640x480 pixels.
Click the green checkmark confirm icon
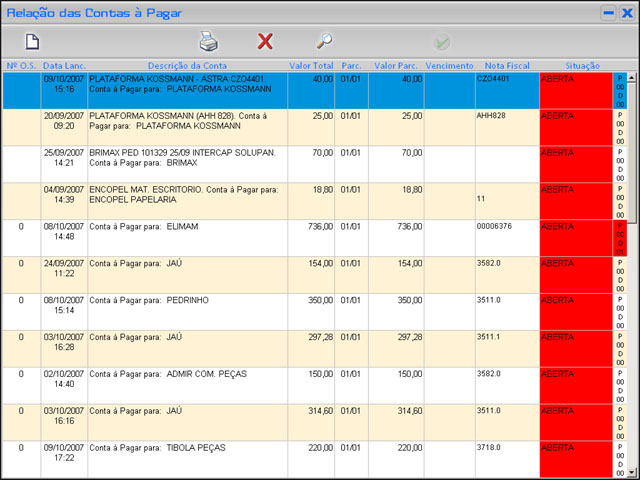(x=442, y=42)
